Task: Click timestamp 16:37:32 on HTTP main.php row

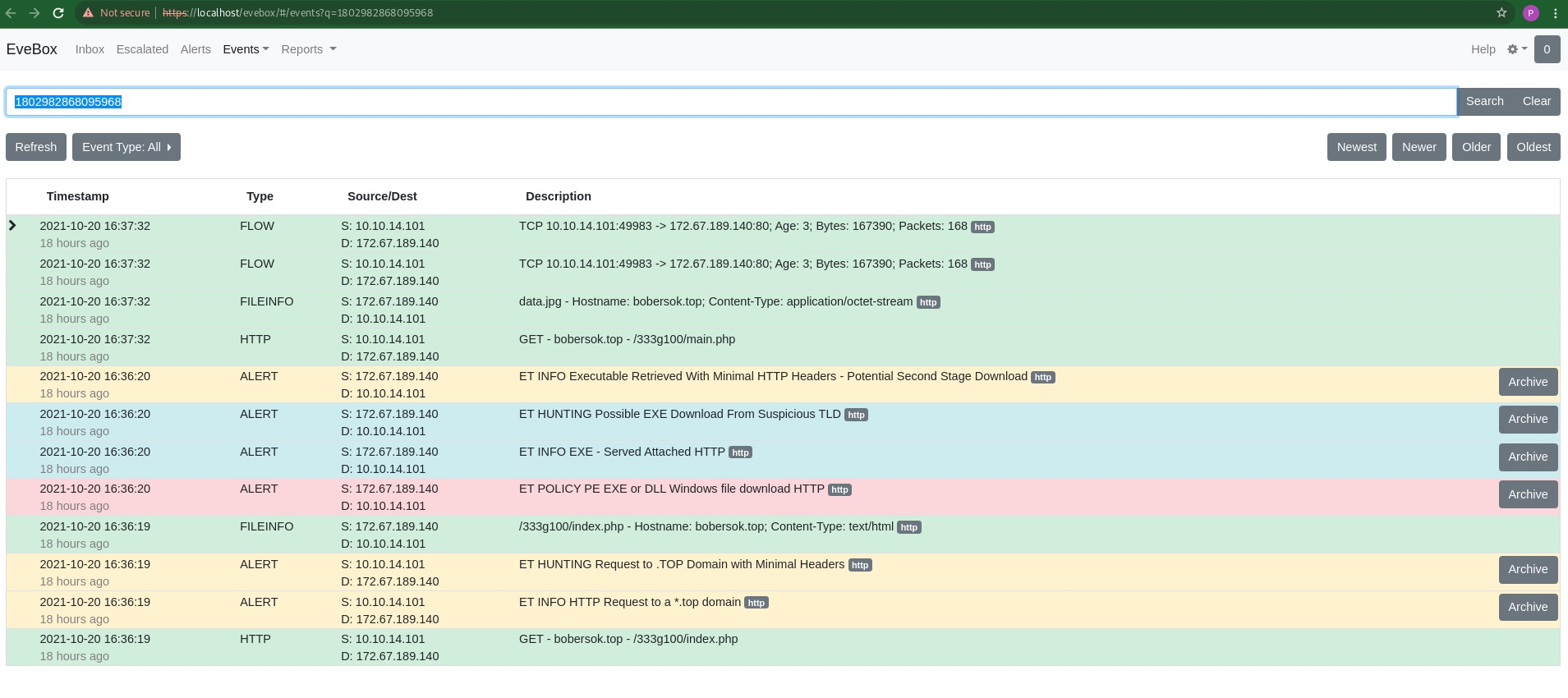Action: pyautogui.click(x=94, y=339)
